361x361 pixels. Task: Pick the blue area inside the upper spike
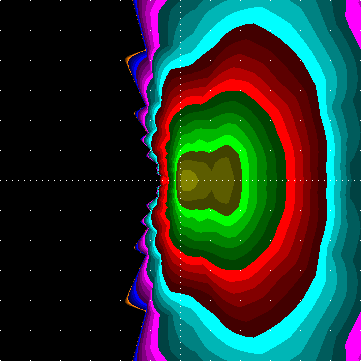[136, 61]
